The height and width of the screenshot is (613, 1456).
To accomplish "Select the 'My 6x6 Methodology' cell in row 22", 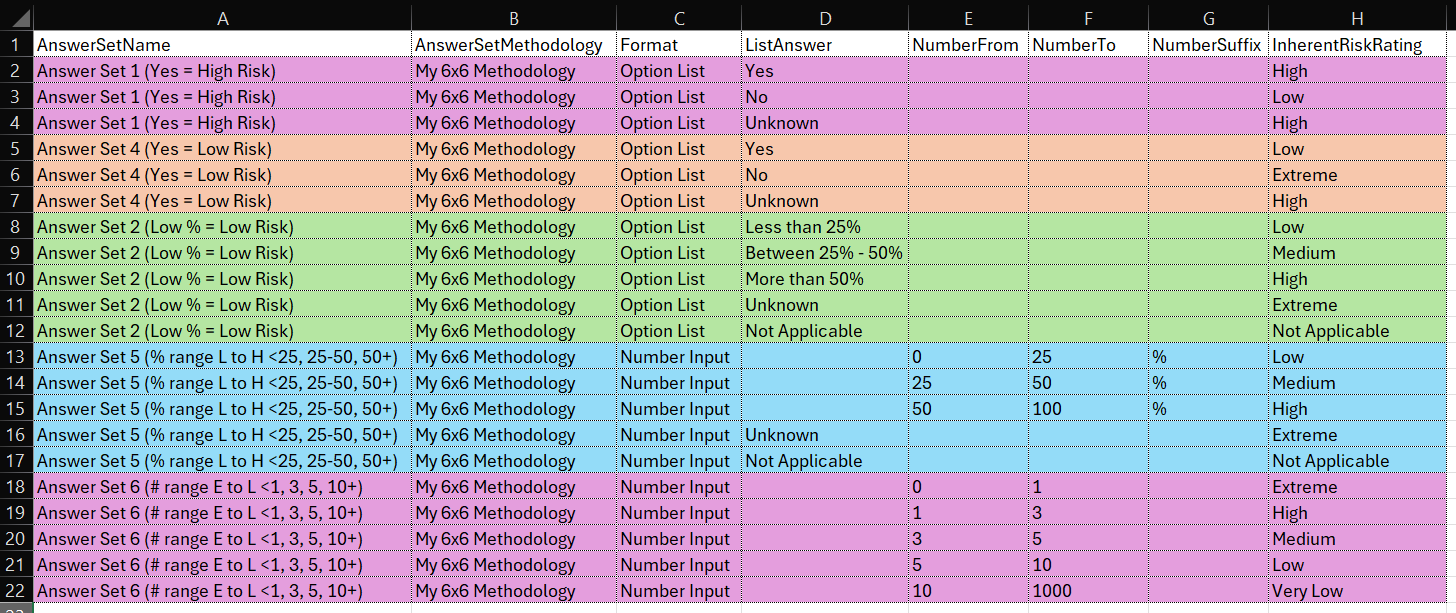I will pos(514,591).
